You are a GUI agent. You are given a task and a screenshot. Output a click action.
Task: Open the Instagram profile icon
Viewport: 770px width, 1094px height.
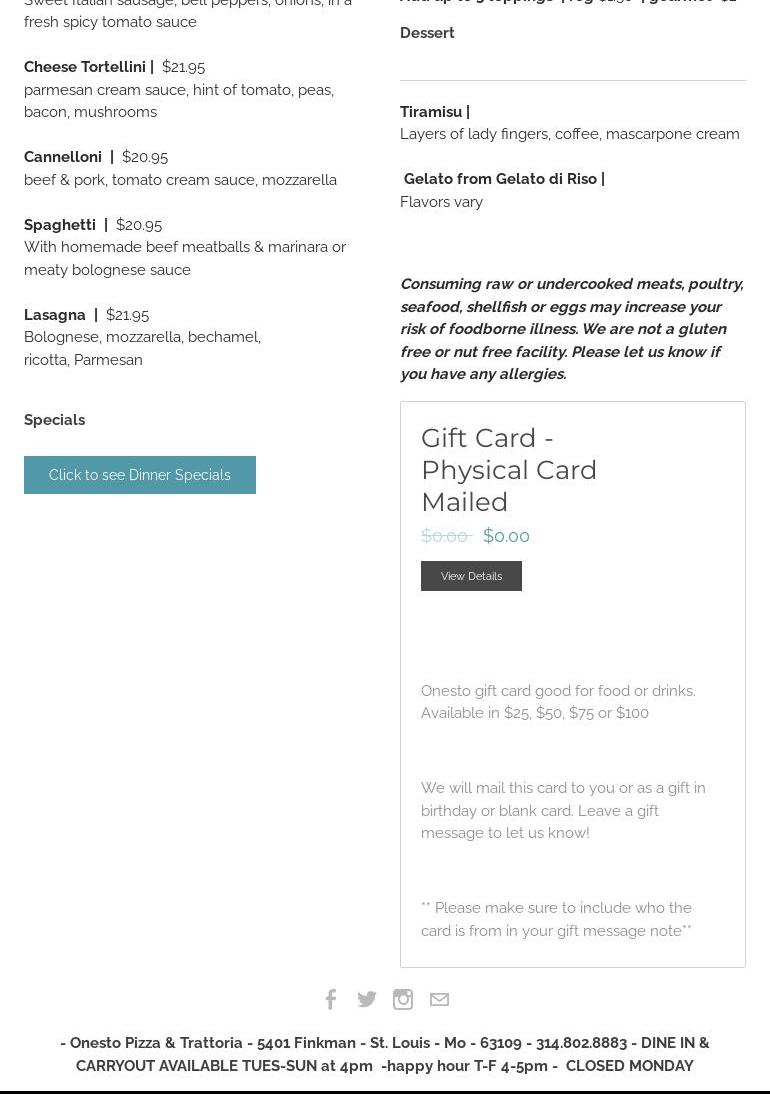click(x=403, y=999)
